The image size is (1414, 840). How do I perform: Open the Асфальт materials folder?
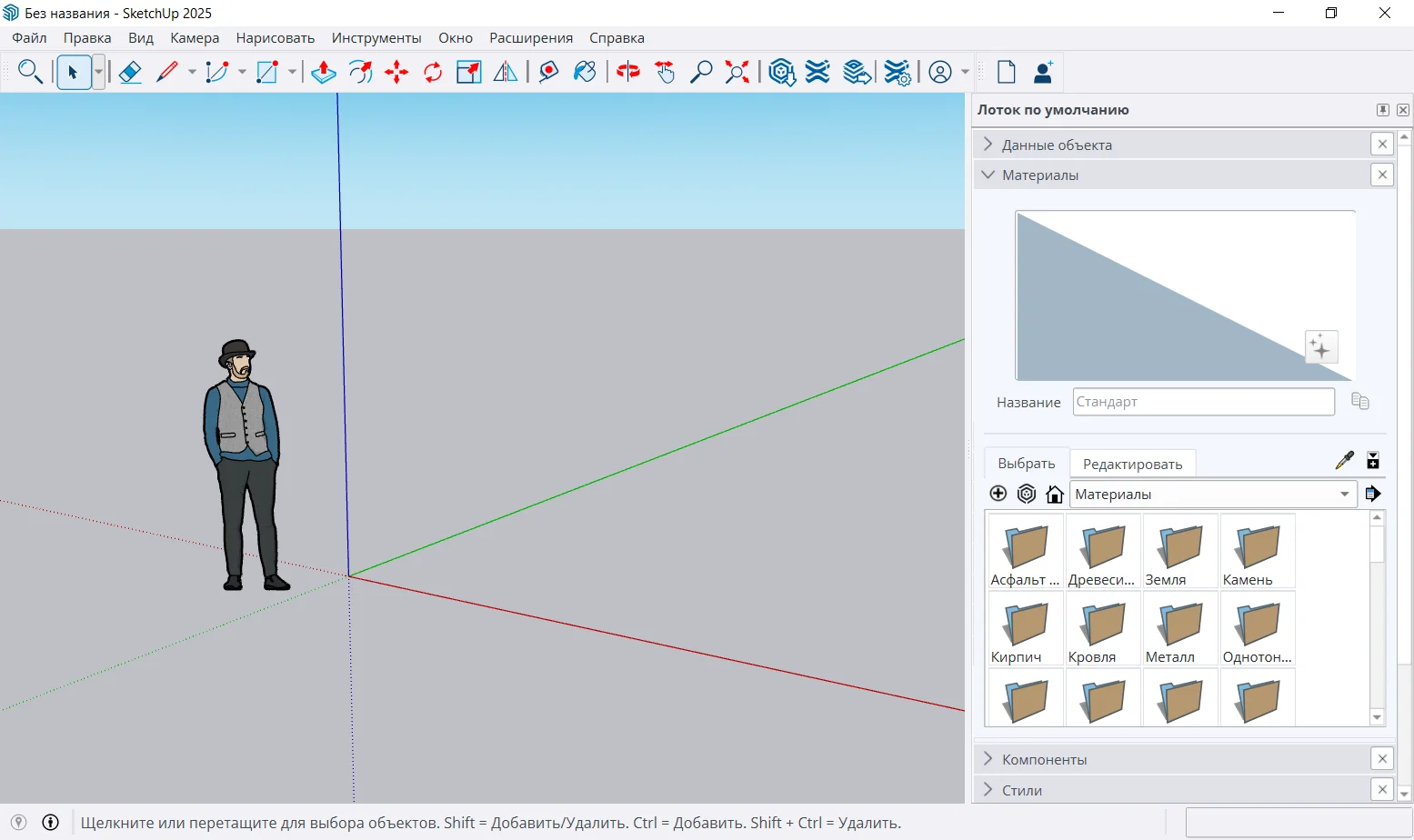click(x=1025, y=551)
